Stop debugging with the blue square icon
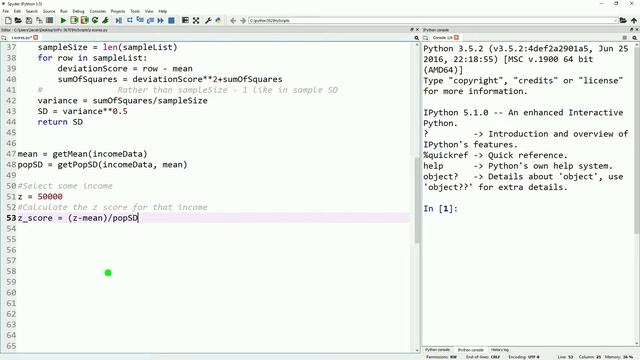This screenshot has width=640, height=360. [x=171, y=20]
